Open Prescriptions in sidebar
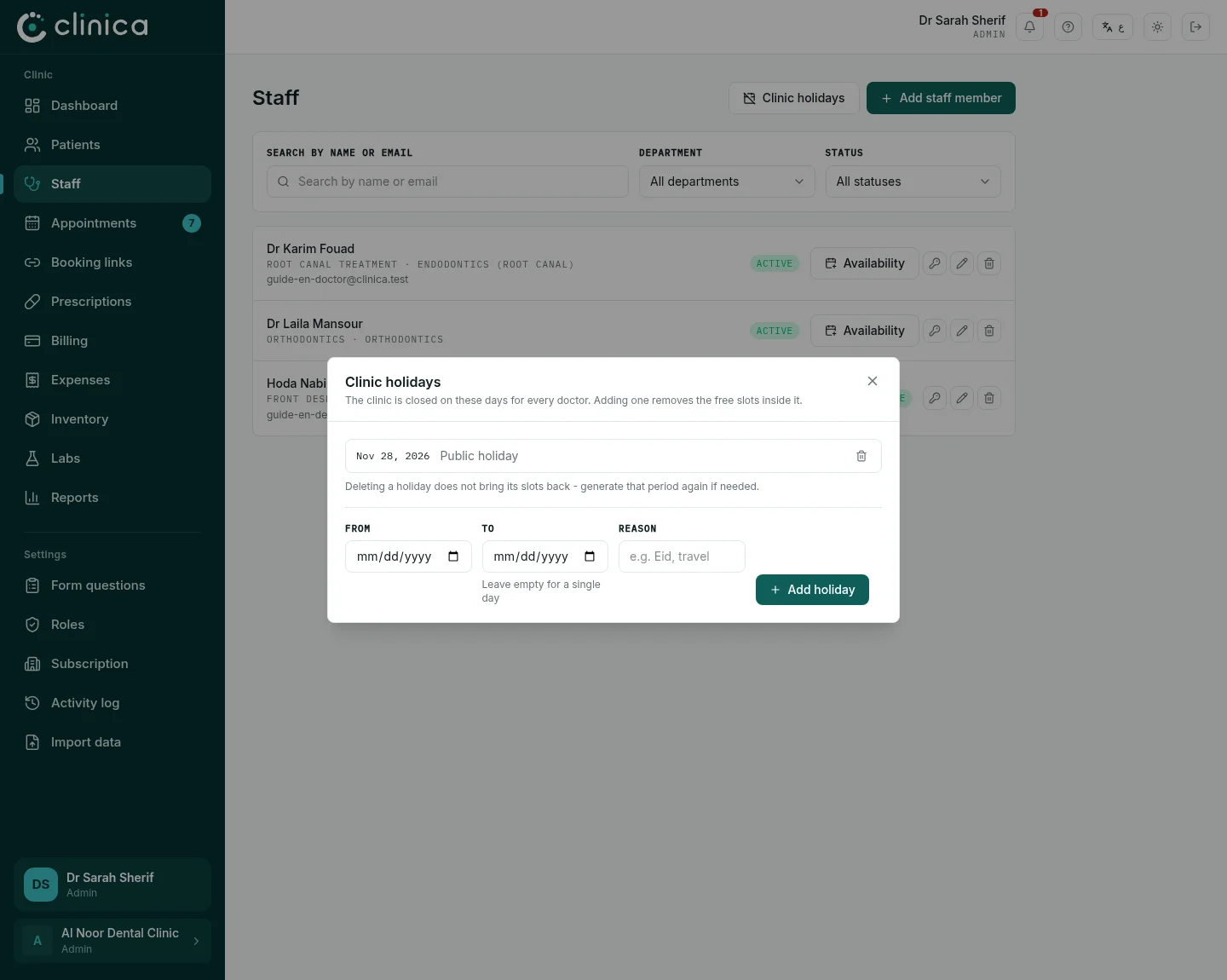 point(112,302)
